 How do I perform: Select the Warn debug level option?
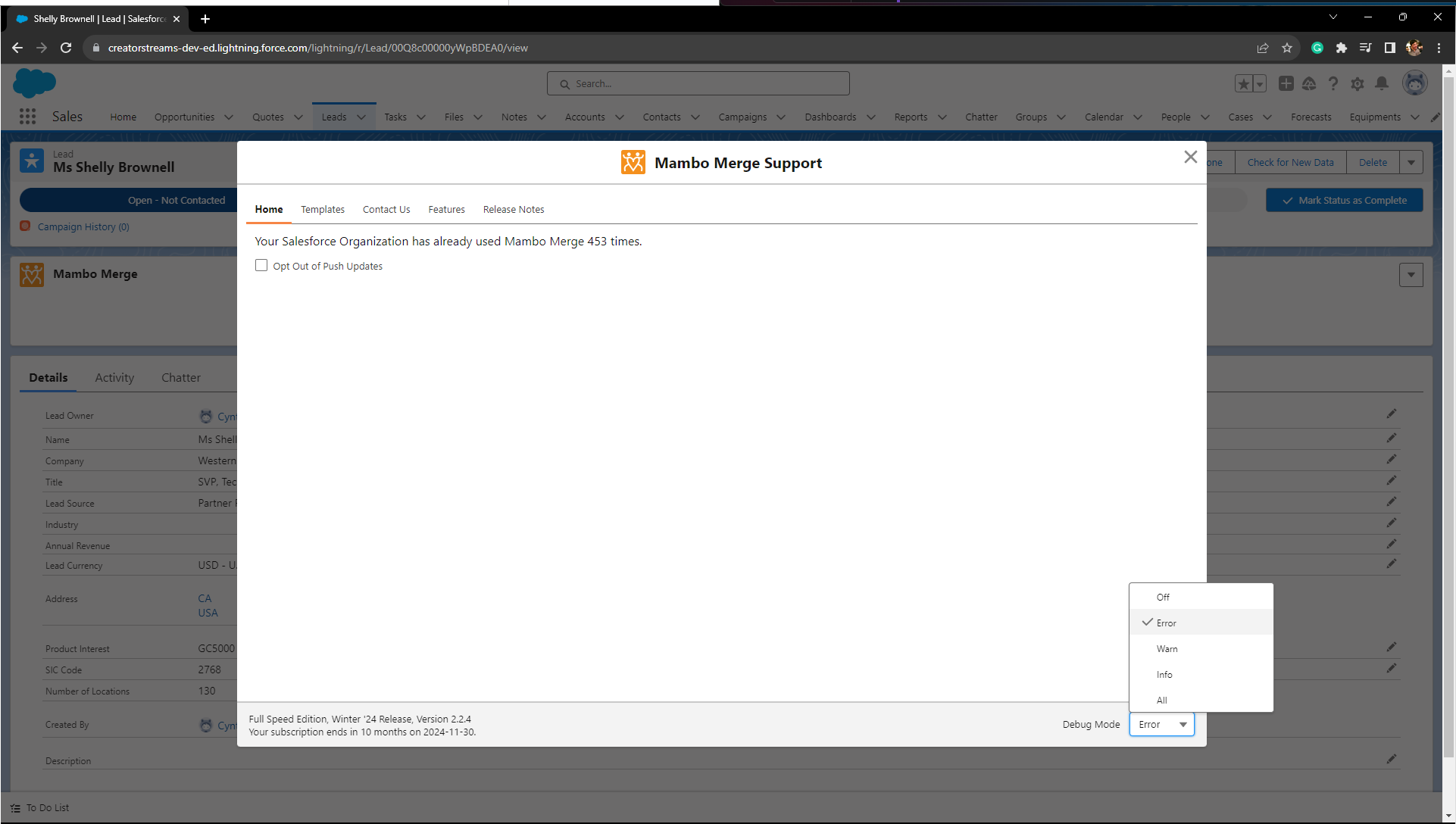coord(1167,648)
